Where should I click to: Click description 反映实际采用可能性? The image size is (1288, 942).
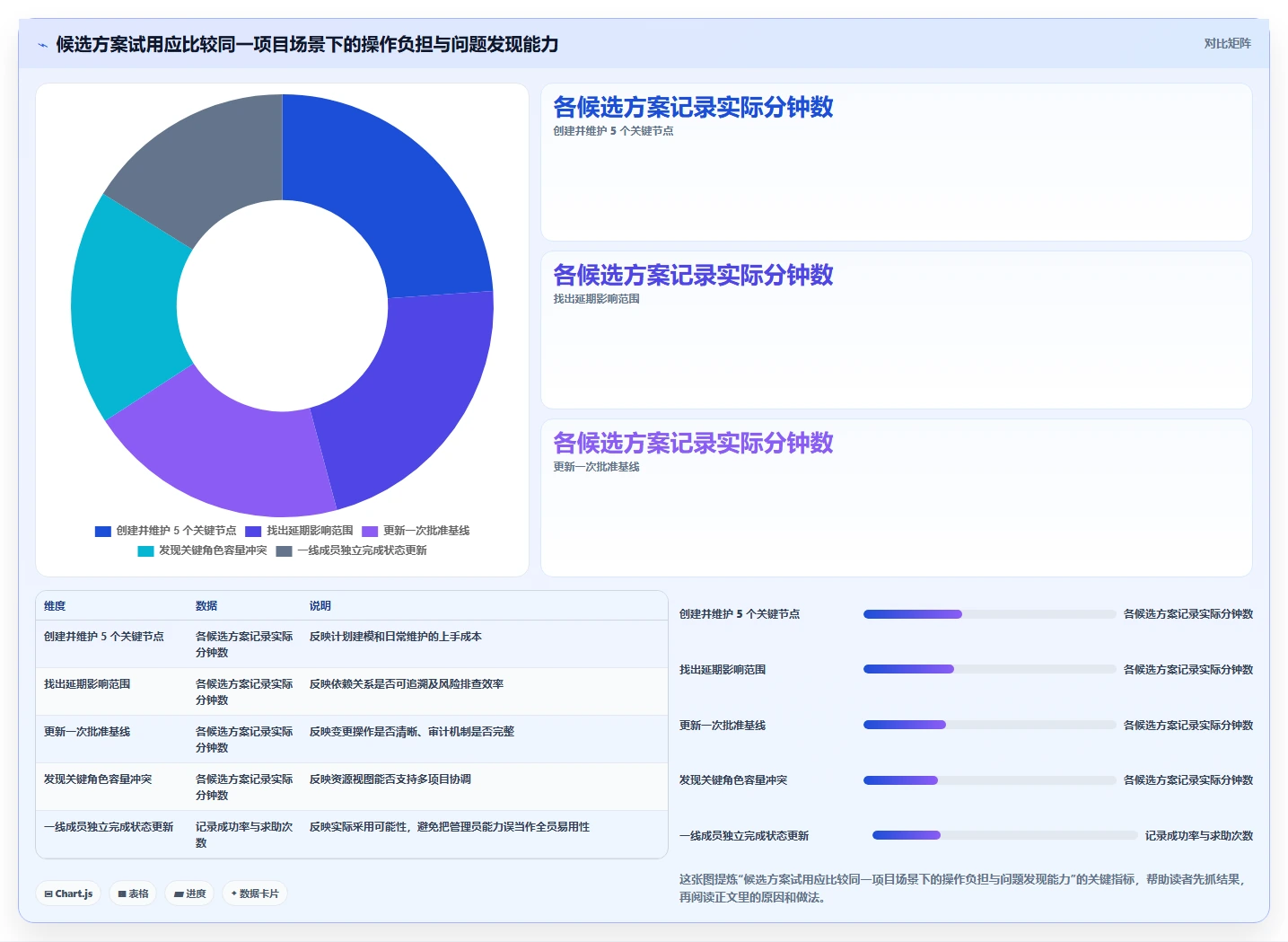click(x=450, y=827)
